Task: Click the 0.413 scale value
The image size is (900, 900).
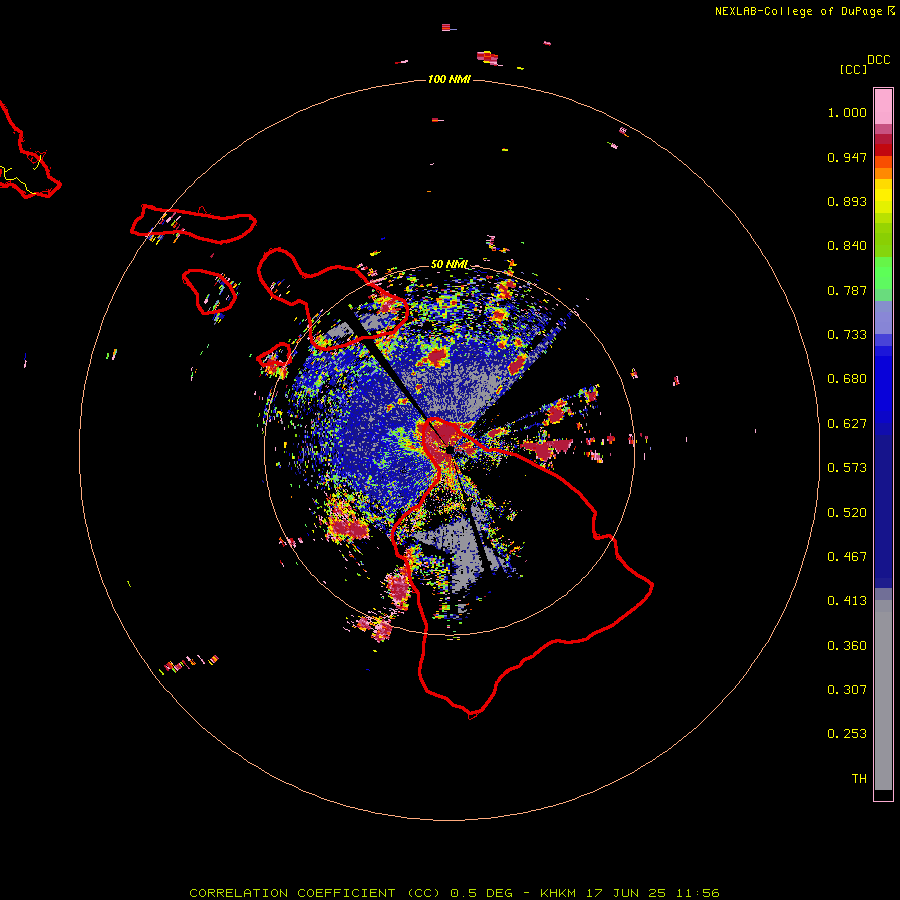Action: tap(847, 601)
